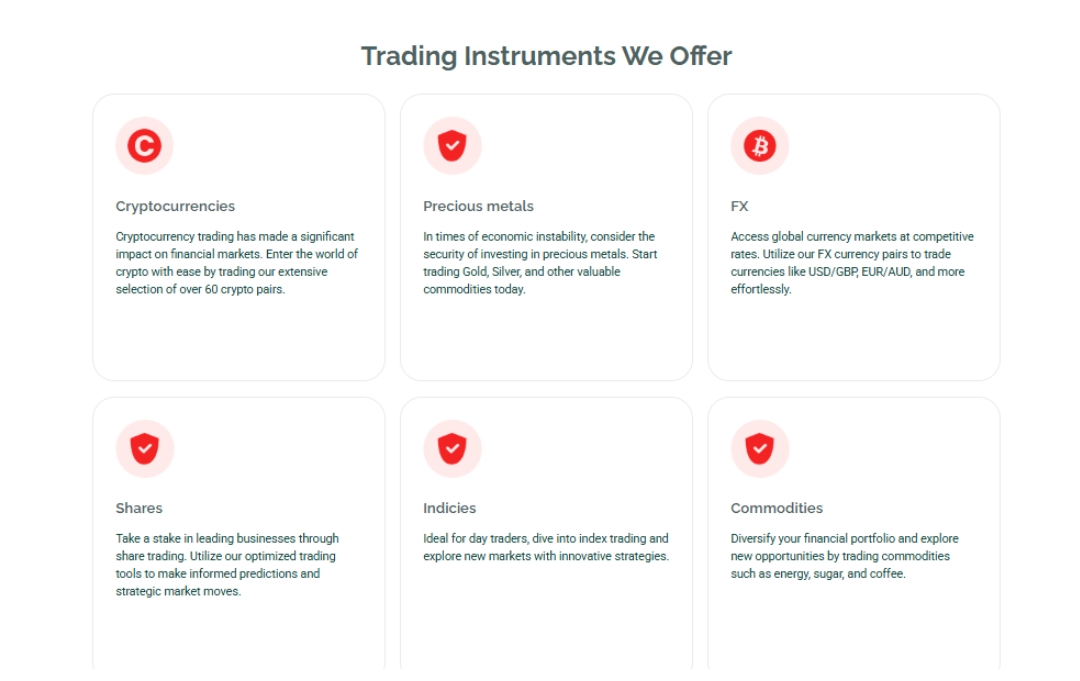Click the Shares shield icon
The height and width of the screenshot is (681, 1080).
(x=144, y=449)
